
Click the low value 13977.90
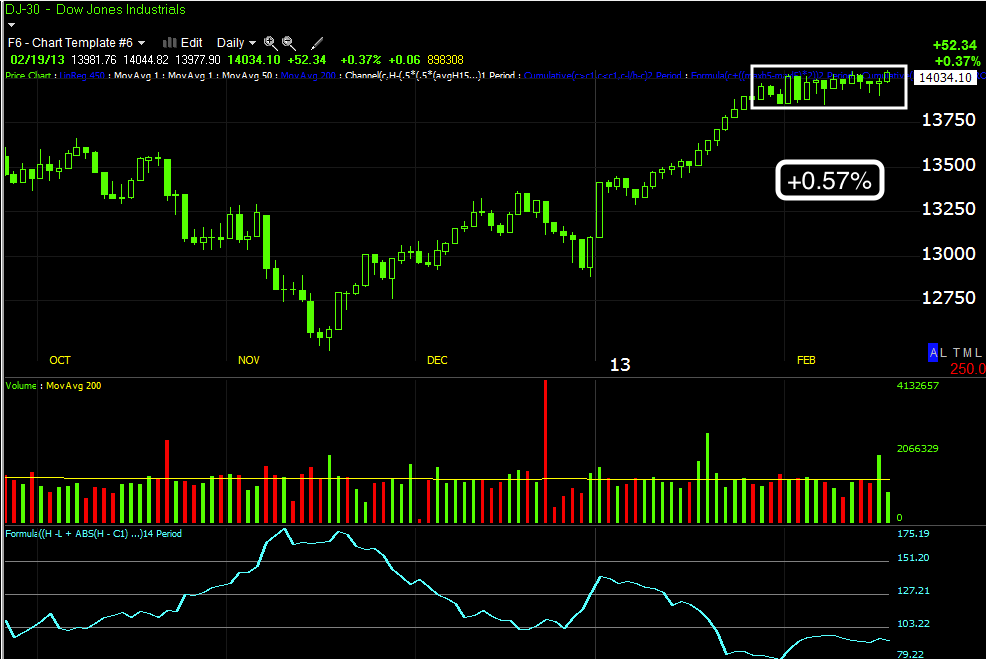point(197,60)
